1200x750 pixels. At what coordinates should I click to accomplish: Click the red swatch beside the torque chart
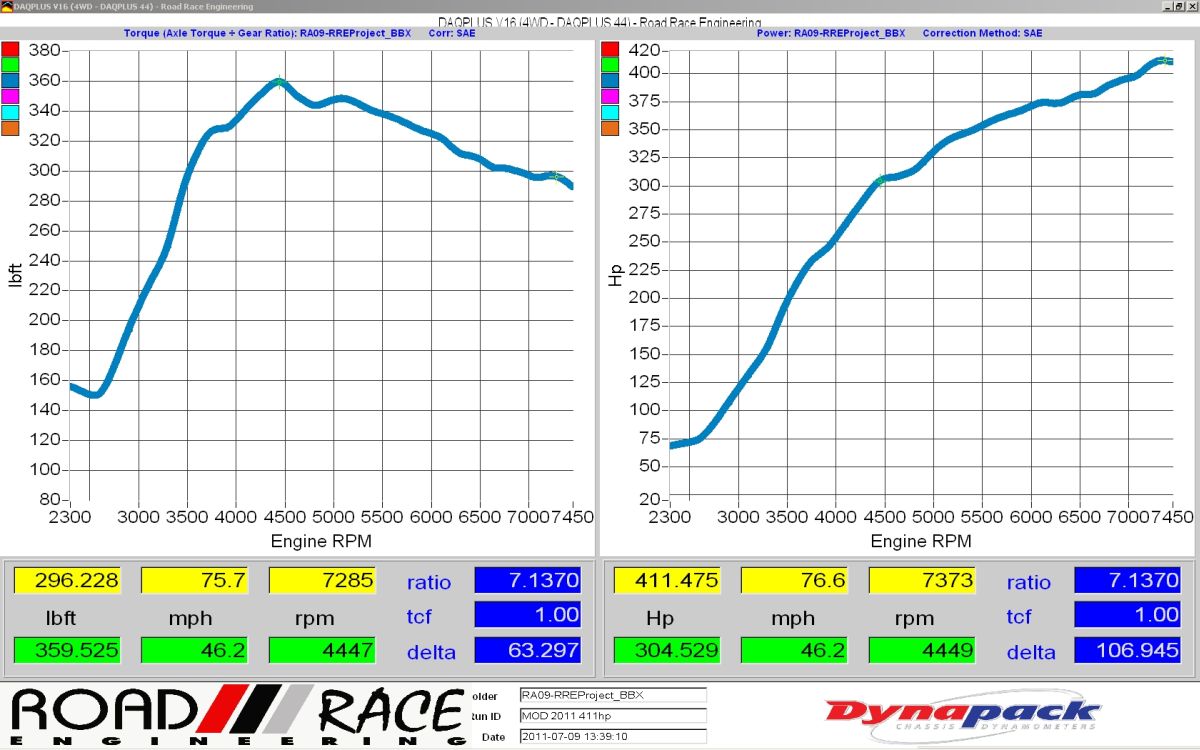click(x=9, y=49)
